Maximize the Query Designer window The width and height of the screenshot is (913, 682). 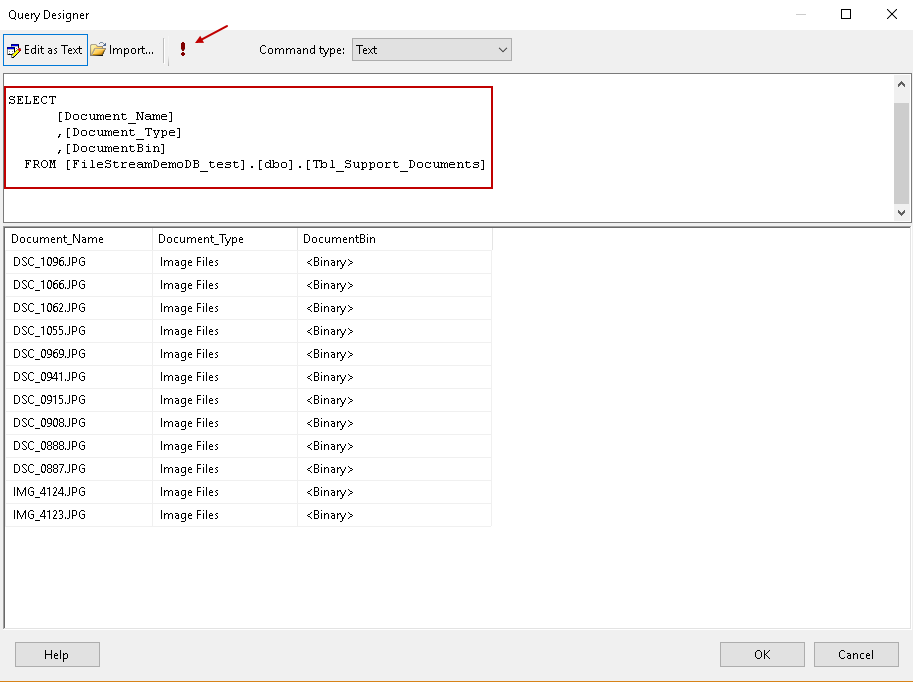(846, 15)
